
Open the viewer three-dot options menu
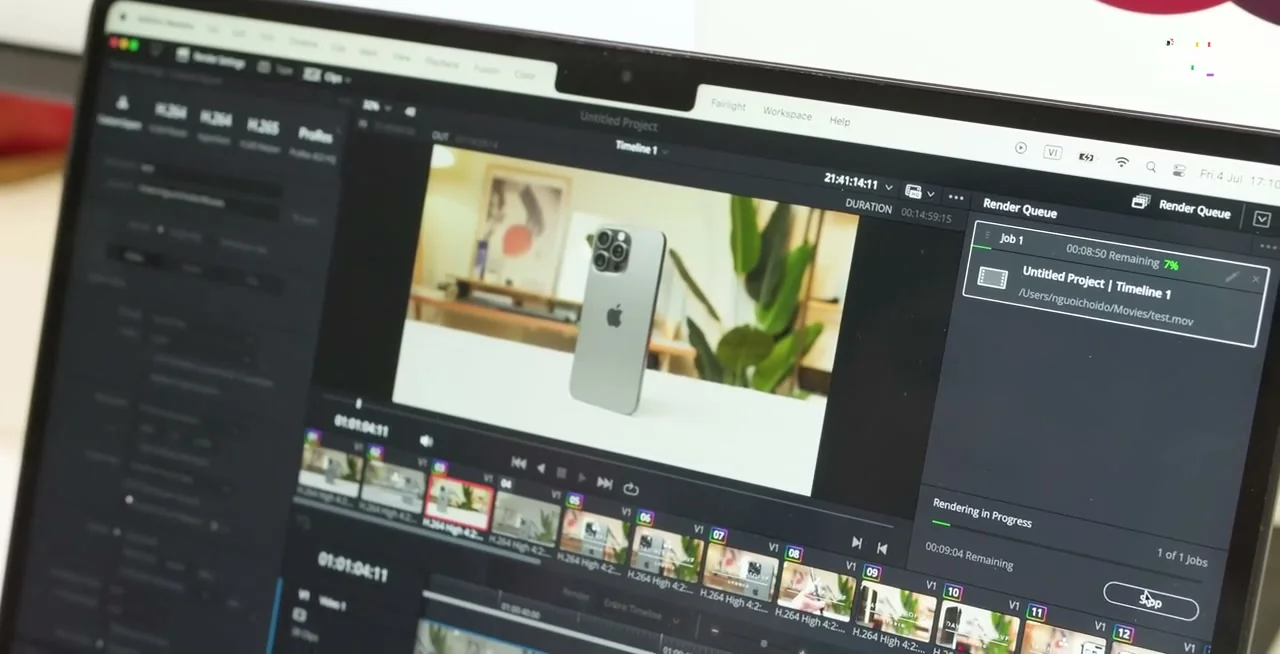point(955,197)
